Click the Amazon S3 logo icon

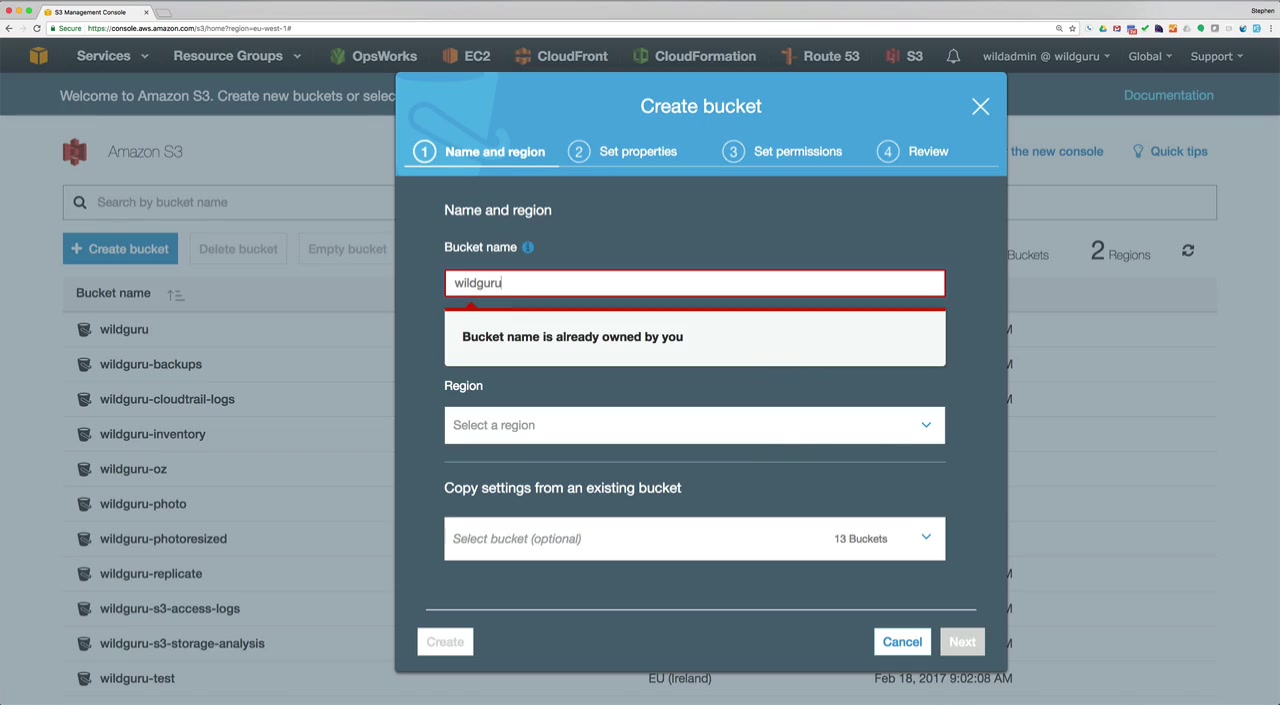(75, 151)
